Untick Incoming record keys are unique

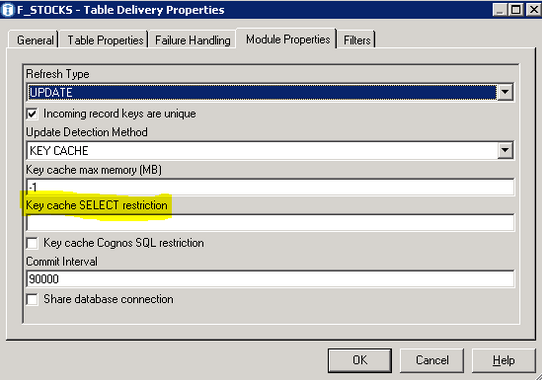pos(32,114)
